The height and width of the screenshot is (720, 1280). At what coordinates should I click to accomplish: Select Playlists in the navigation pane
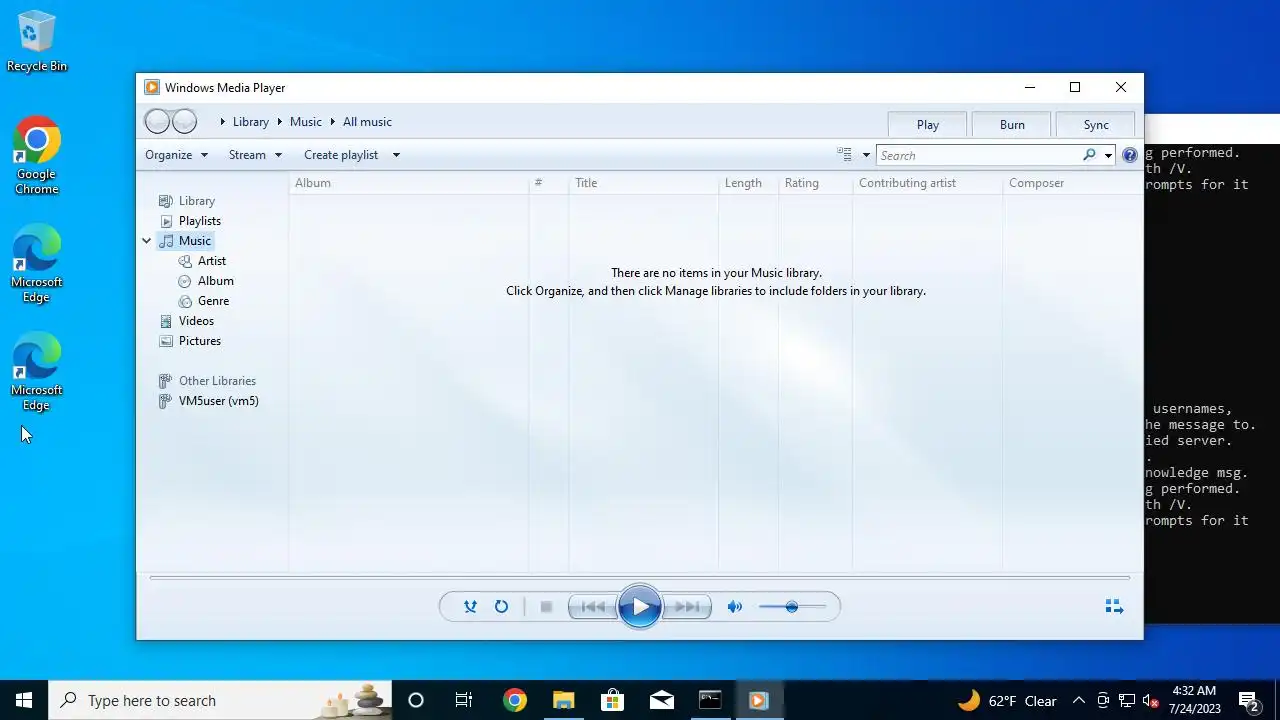pos(200,221)
